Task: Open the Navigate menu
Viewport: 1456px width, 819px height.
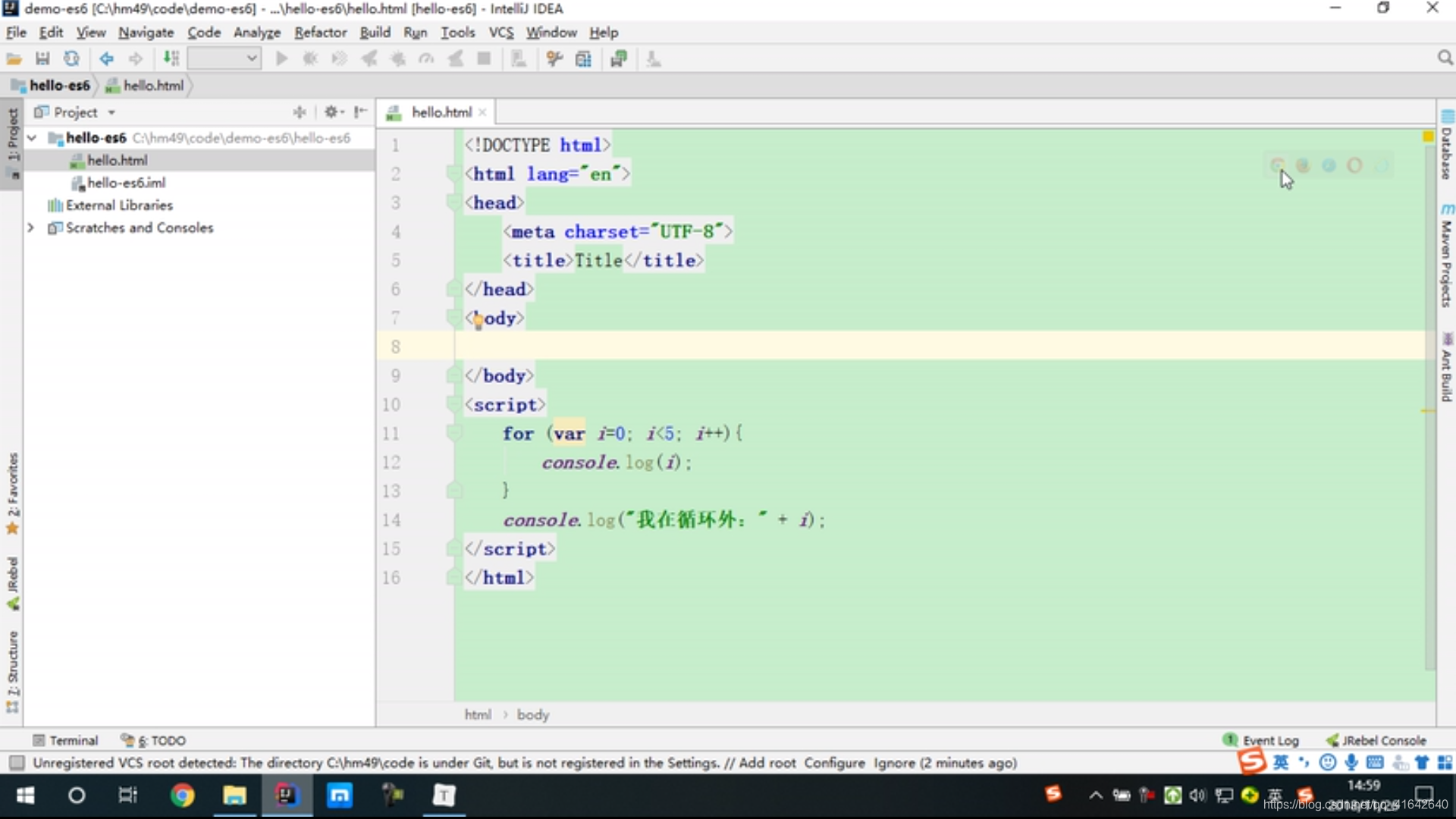Action: (x=146, y=33)
